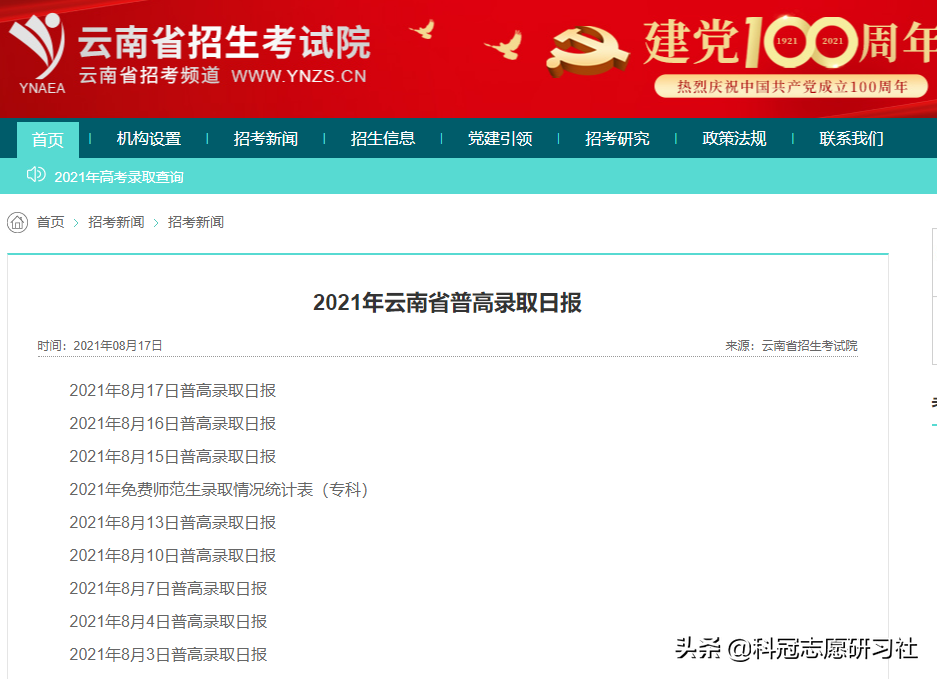Image resolution: width=937 pixels, height=679 pixels.
Task: Open the 免费师范生录取情况统计表（专科）link
Action: click(x=219, y=489)
